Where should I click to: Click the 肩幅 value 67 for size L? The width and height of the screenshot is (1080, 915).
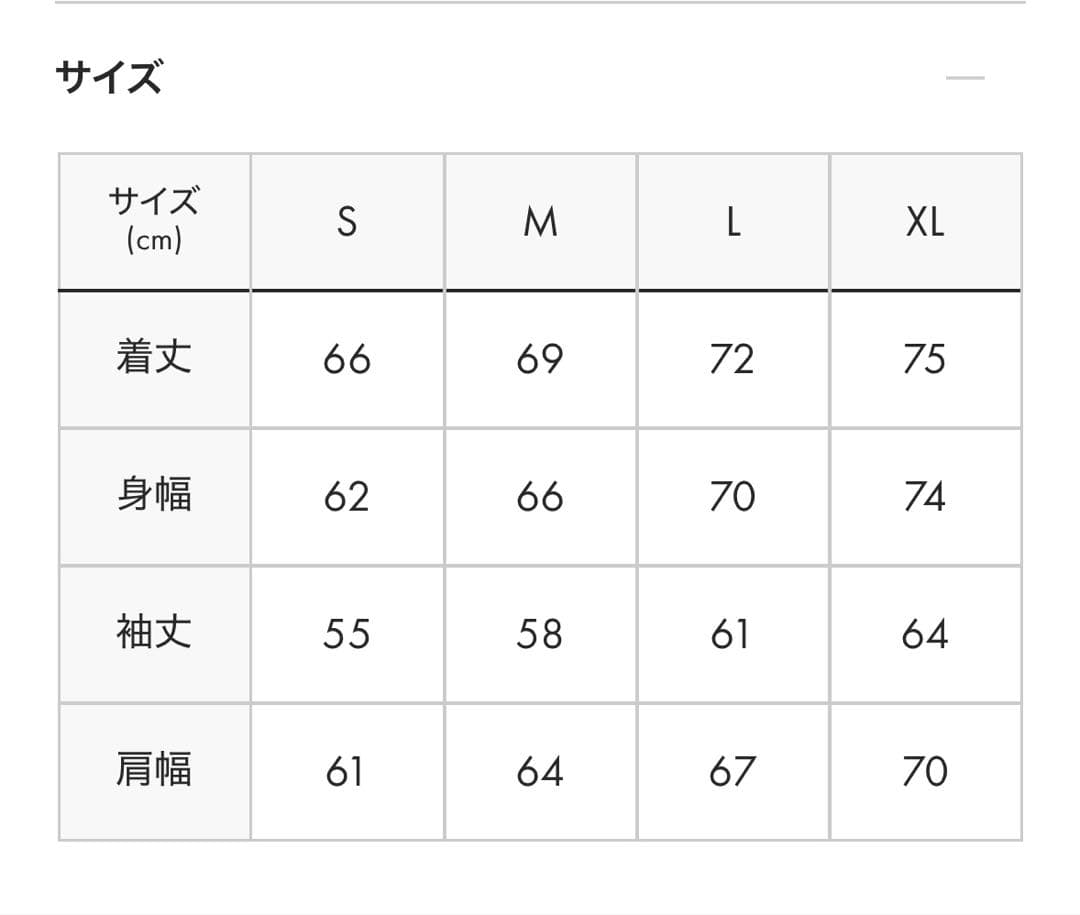[733, 771]
